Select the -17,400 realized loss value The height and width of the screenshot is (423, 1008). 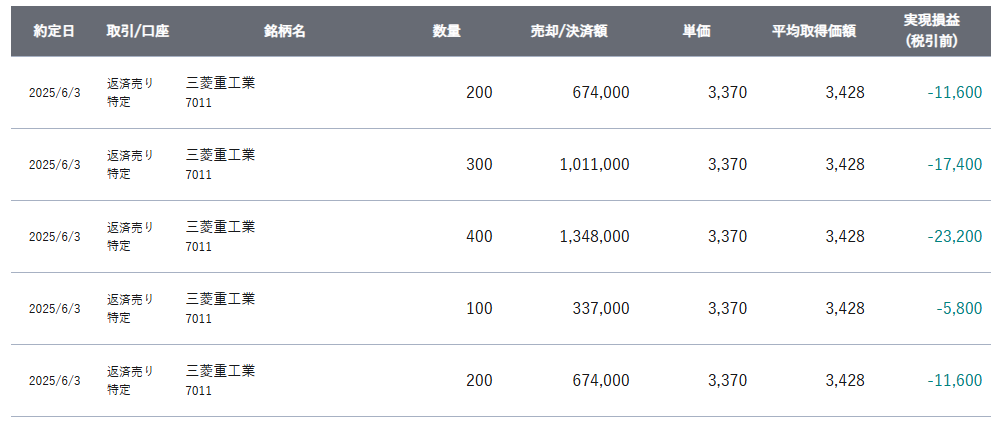[955, 165]
